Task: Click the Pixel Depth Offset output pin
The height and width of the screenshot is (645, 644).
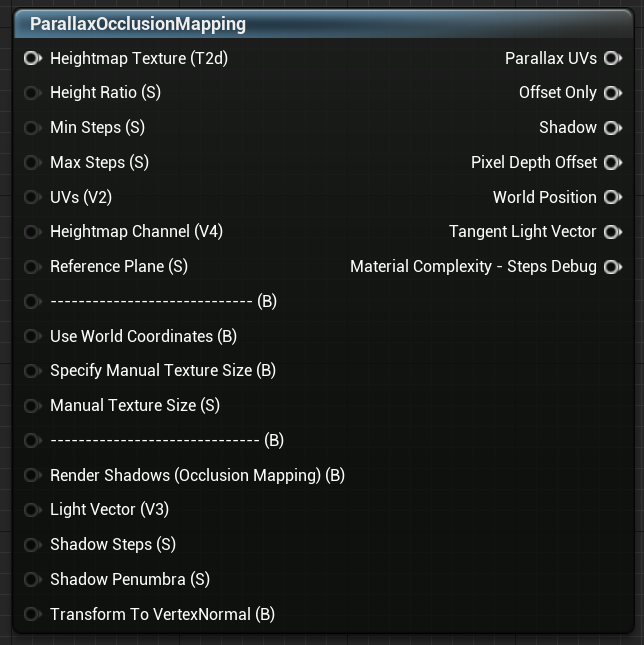Action: point(613,162)
